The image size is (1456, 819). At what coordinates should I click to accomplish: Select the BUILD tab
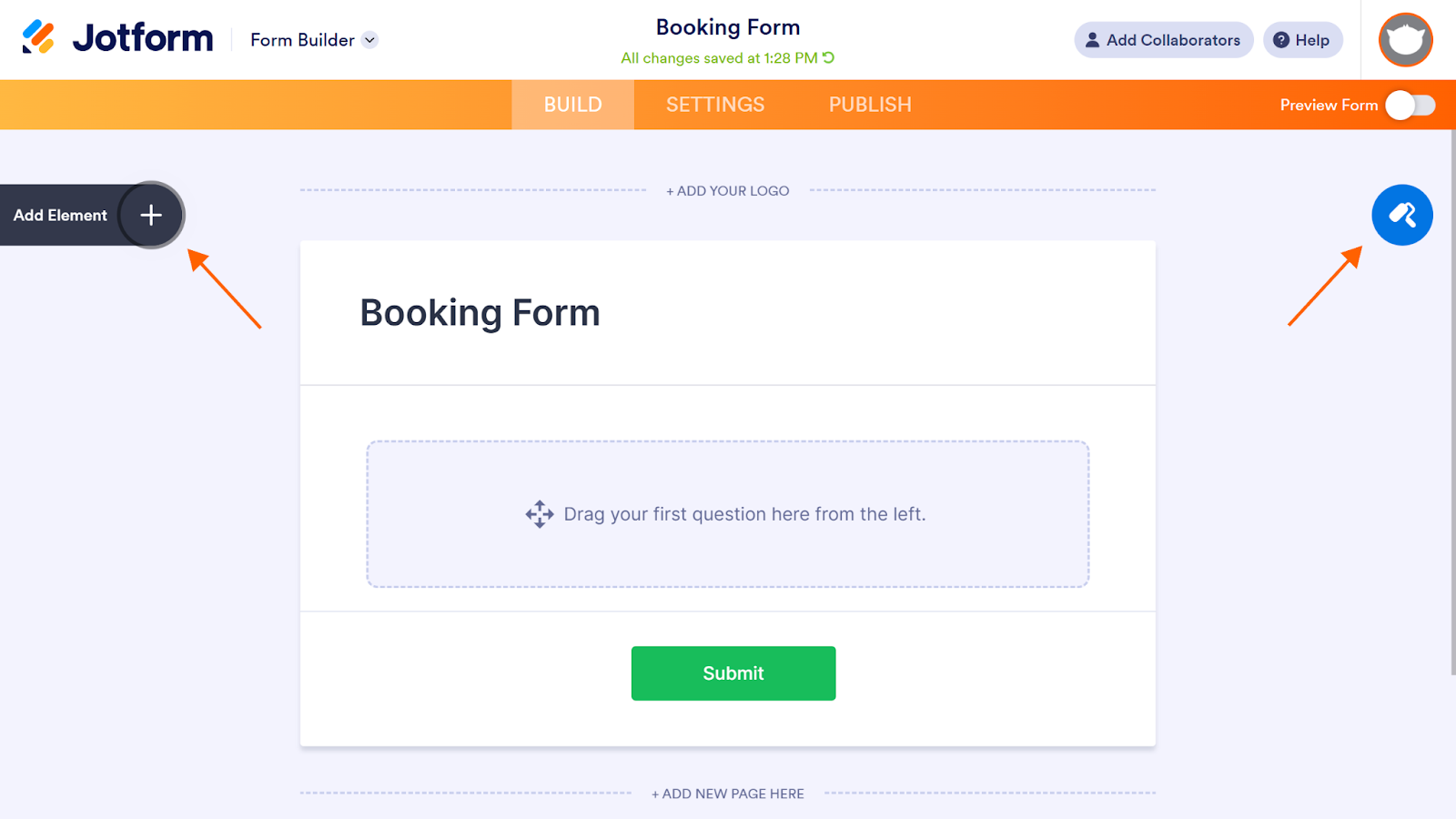573,105
